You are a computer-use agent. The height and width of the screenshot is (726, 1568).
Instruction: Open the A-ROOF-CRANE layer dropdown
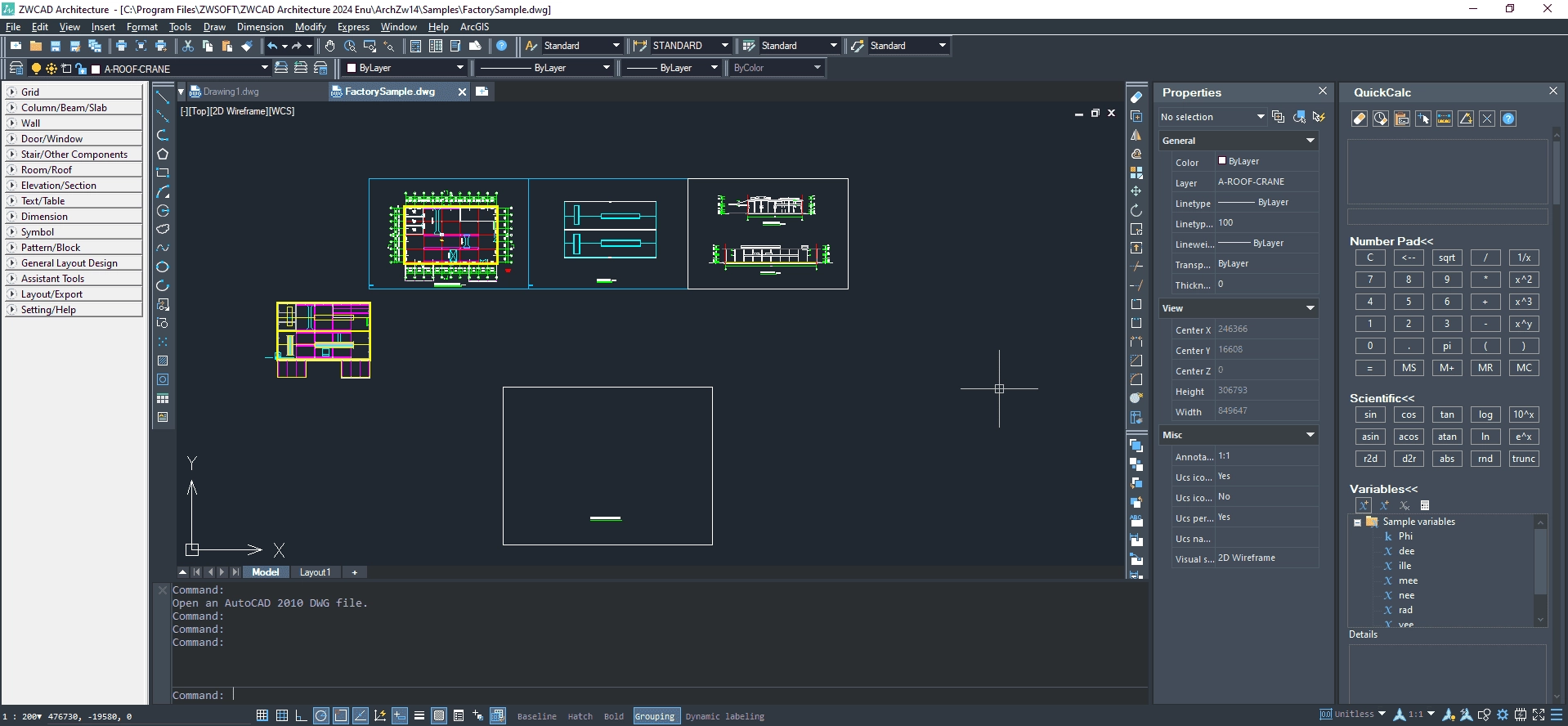264,68
